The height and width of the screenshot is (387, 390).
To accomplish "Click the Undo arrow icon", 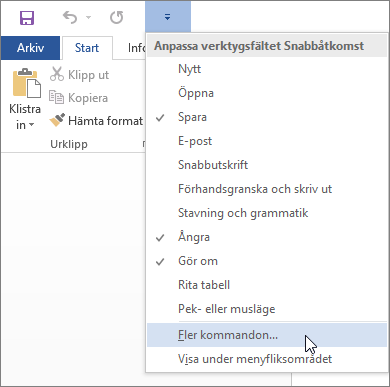I will tap(70, 17).
